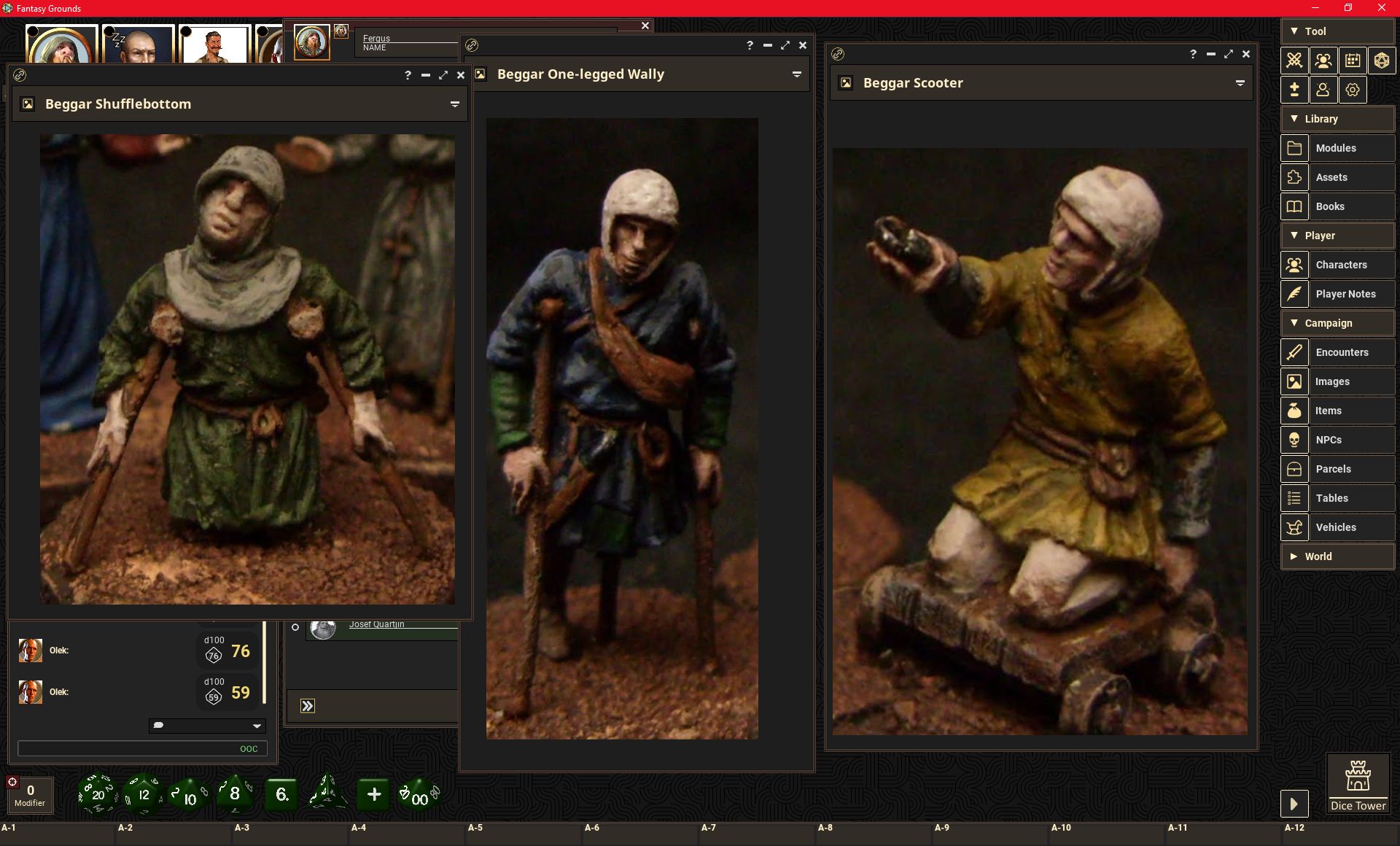Open Player Notes in the sidebar
1400x846 pixels.
pyautogui.click(x=1337, y=294)
